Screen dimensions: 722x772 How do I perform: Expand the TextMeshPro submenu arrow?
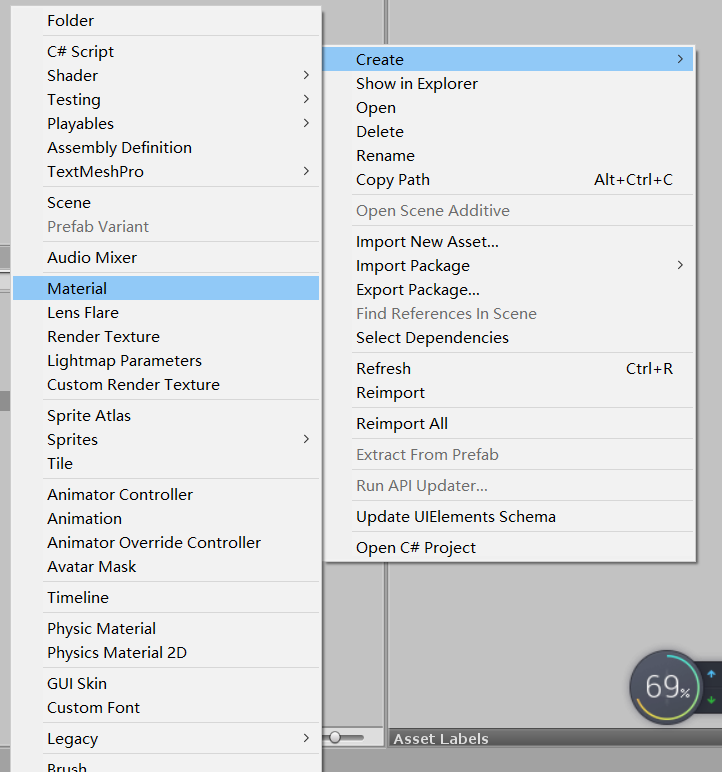(x=306, y=171)
